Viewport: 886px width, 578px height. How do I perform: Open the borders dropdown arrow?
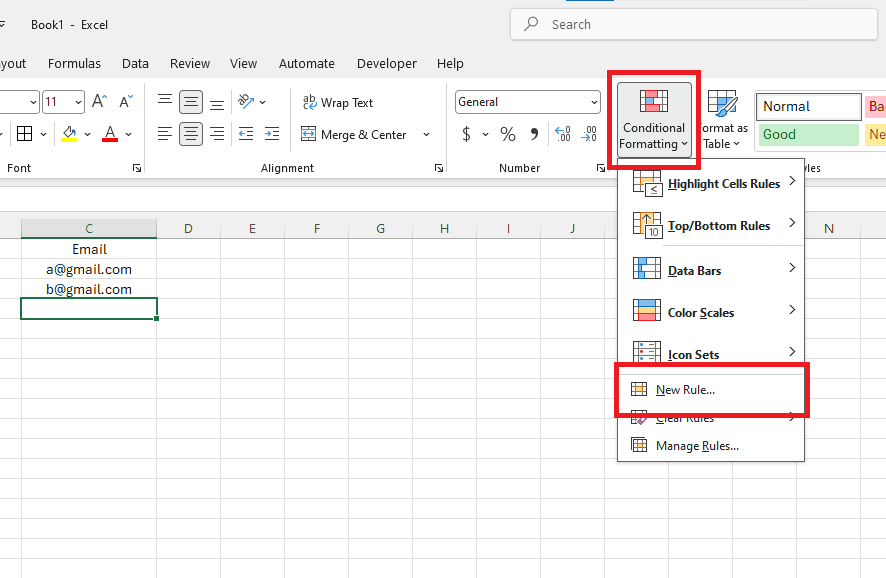point(44,134)
